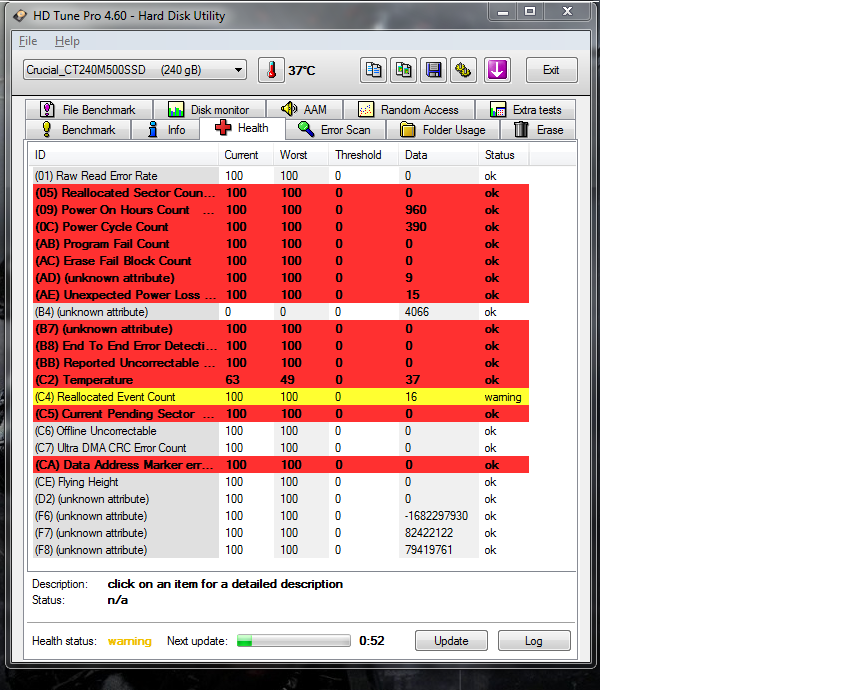Switch to the AAM tab
864x690 pixels.
point(304,110)
